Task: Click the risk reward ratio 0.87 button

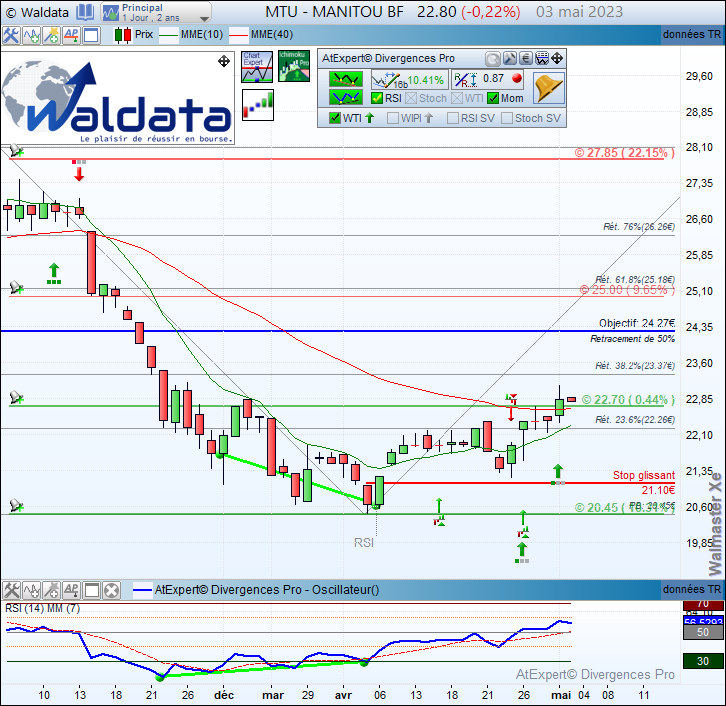Action: tap(488, 80)
